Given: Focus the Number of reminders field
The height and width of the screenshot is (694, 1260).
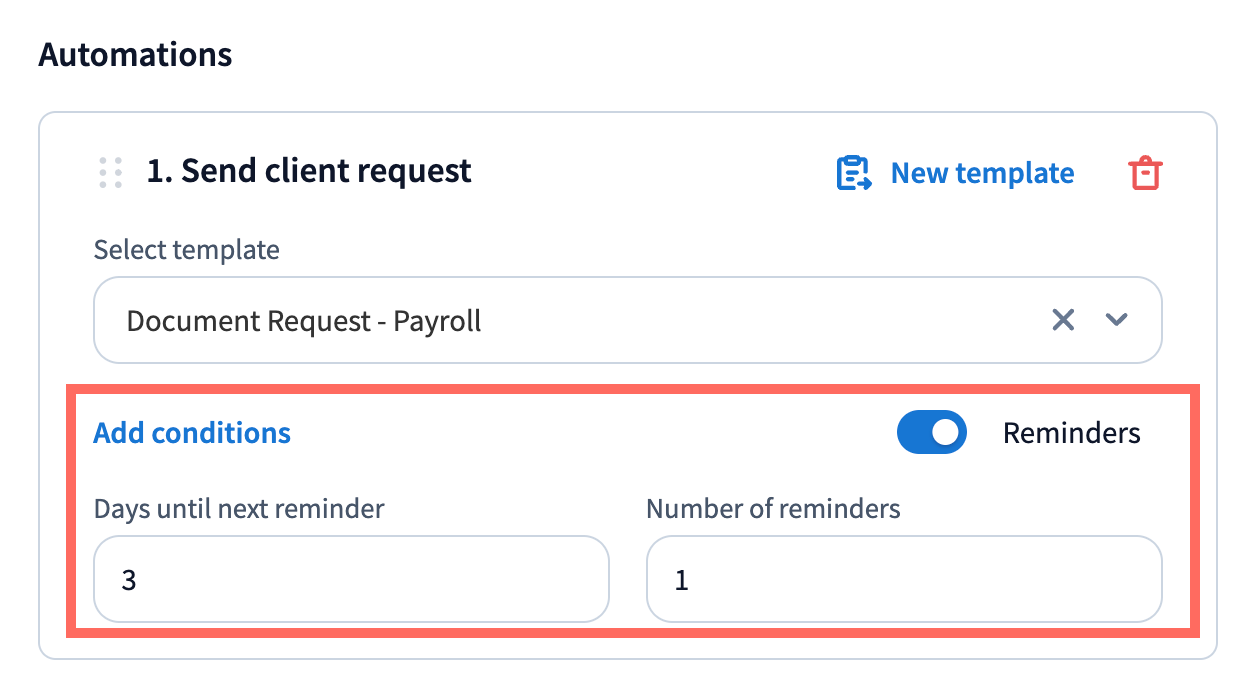Looking at the screenshot, I should coord(904,579).
